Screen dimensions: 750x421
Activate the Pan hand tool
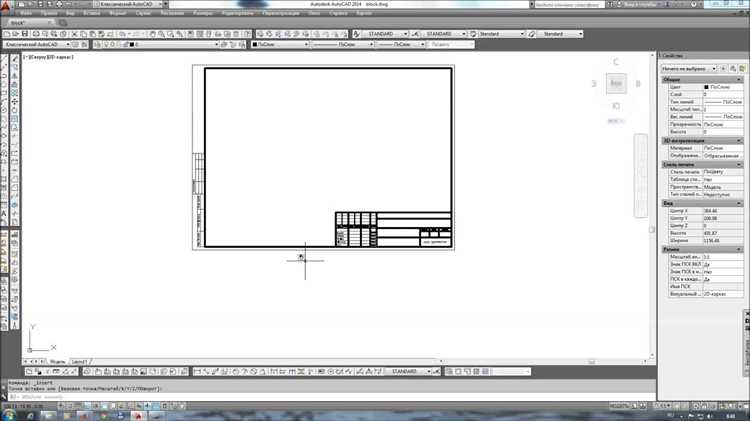[x=153, y=34]
